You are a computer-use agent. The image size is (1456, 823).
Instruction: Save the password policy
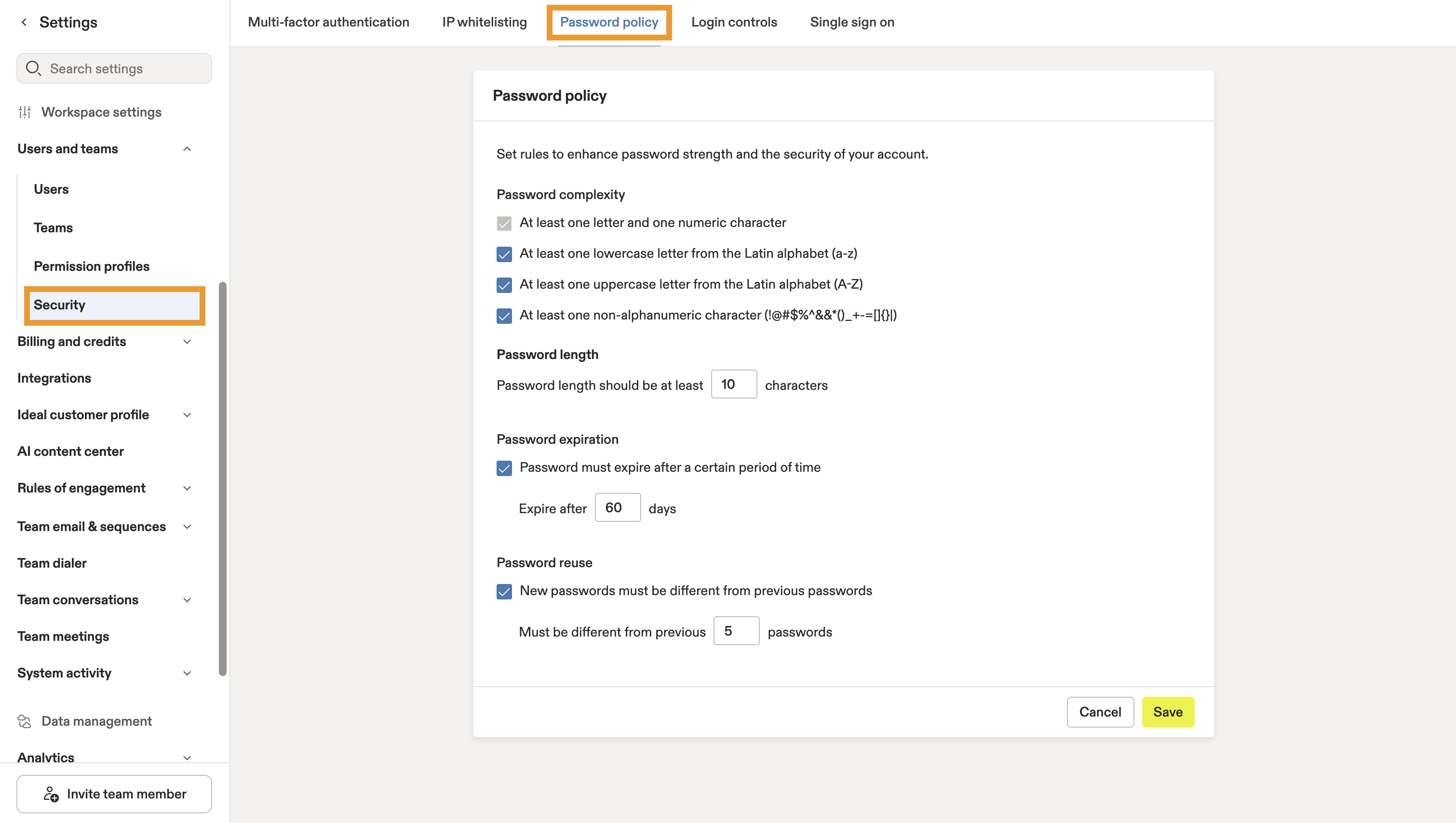tap(1168, 712)
